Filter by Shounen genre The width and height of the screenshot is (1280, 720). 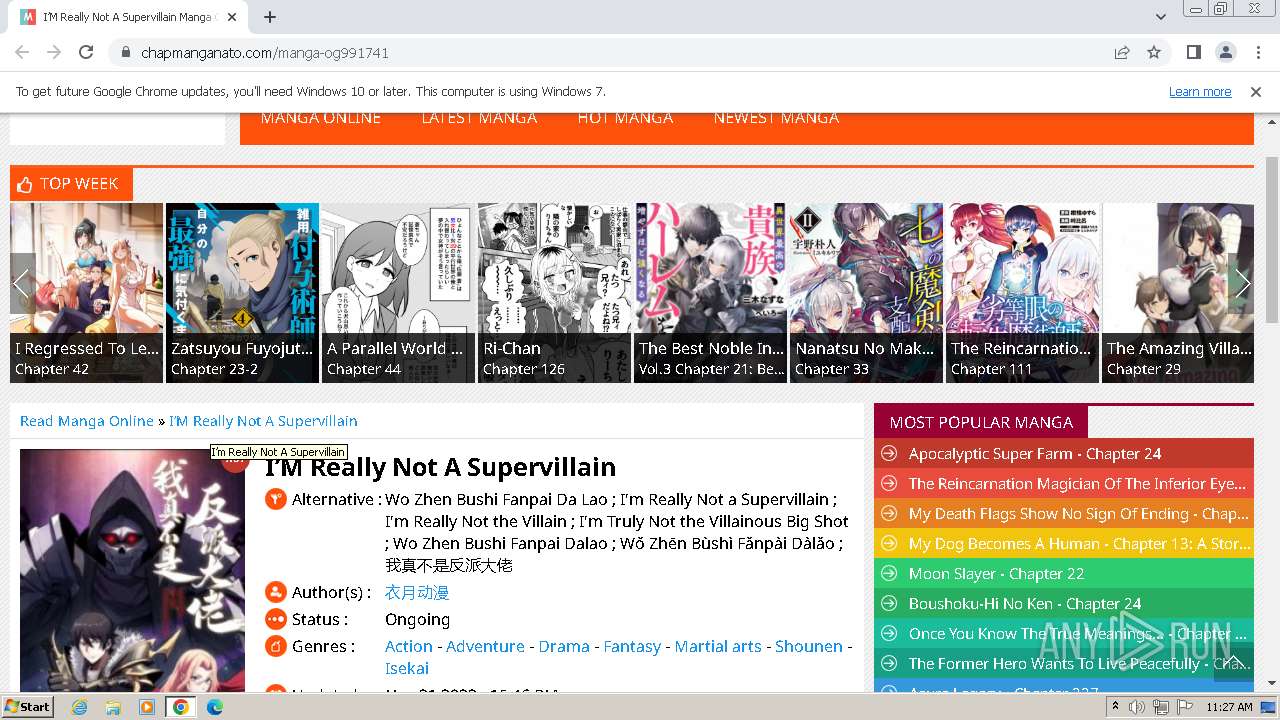click(x=809, y=646)
